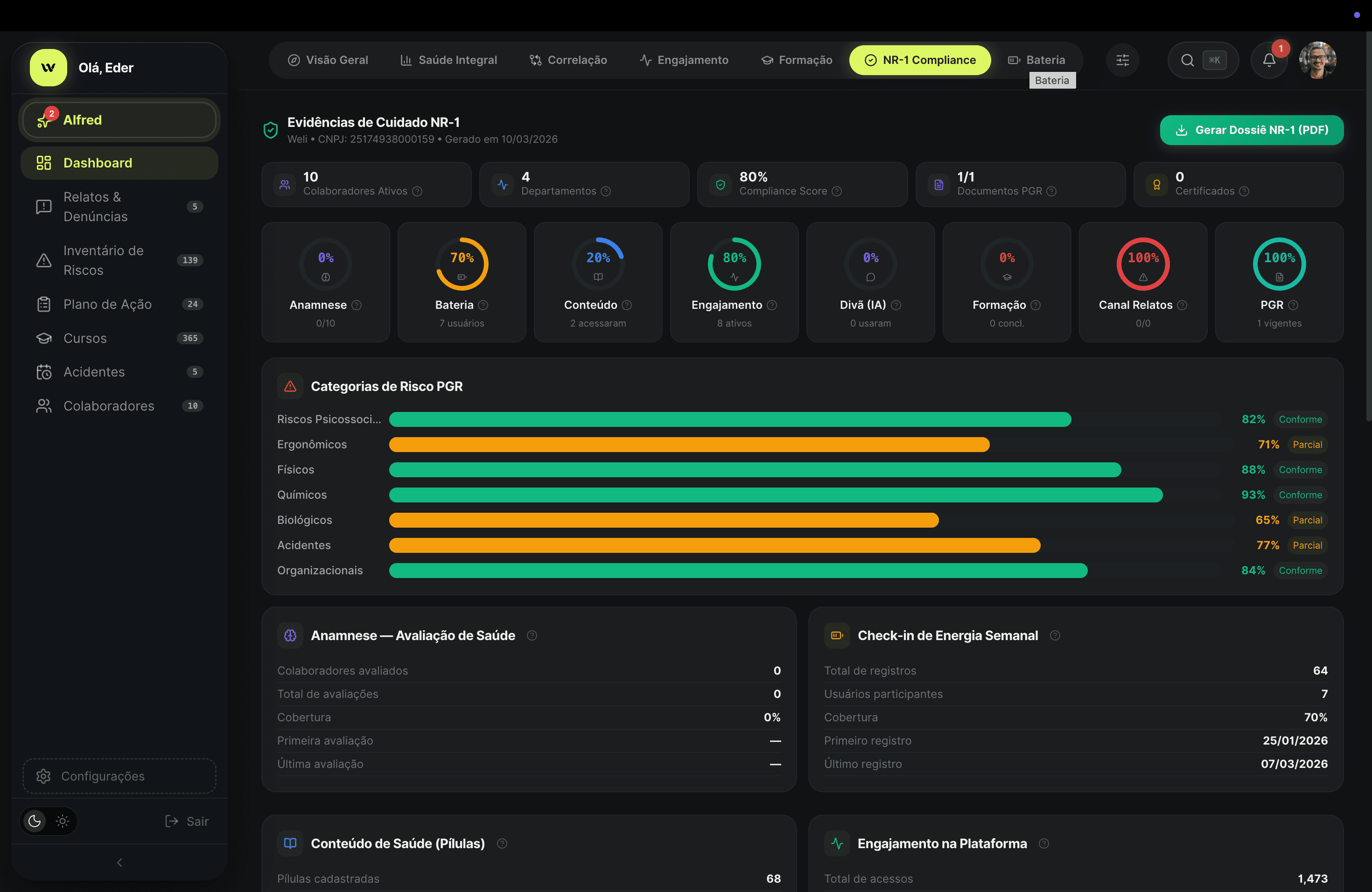Open Colaboradores in sidebar
Screen dimensions: 1372x892
[119, 406]
